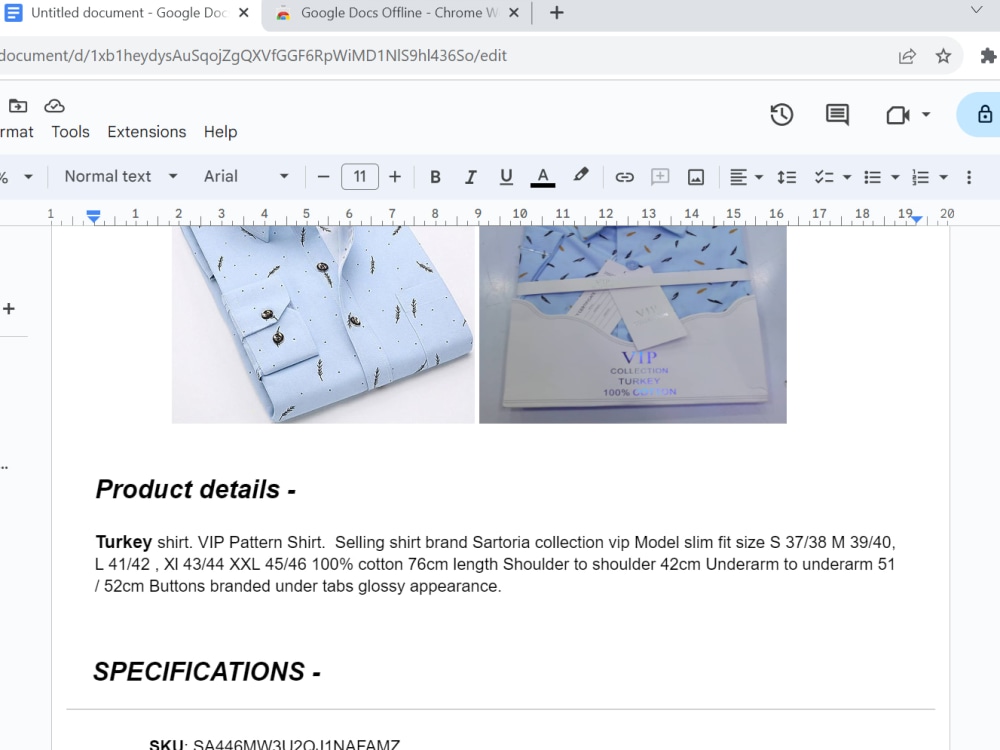The width and height of the screenshot is (1000, 750).
Task: Open the tab search chevron
Action: pyautogui.click(x=976, y=10)
